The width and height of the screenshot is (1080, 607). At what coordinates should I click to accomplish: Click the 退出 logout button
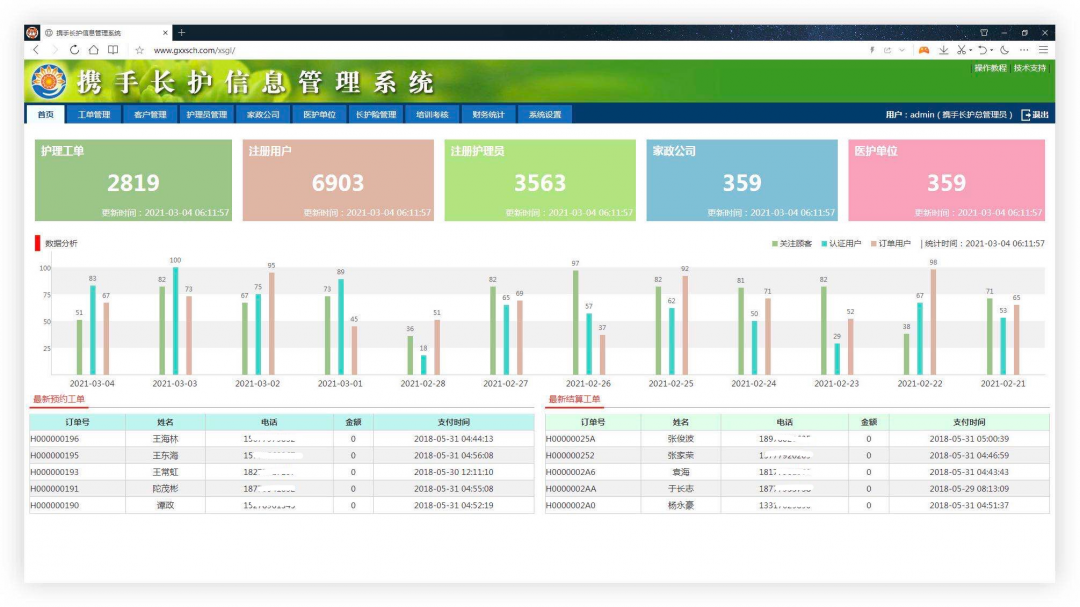(x=1035, y=115)
